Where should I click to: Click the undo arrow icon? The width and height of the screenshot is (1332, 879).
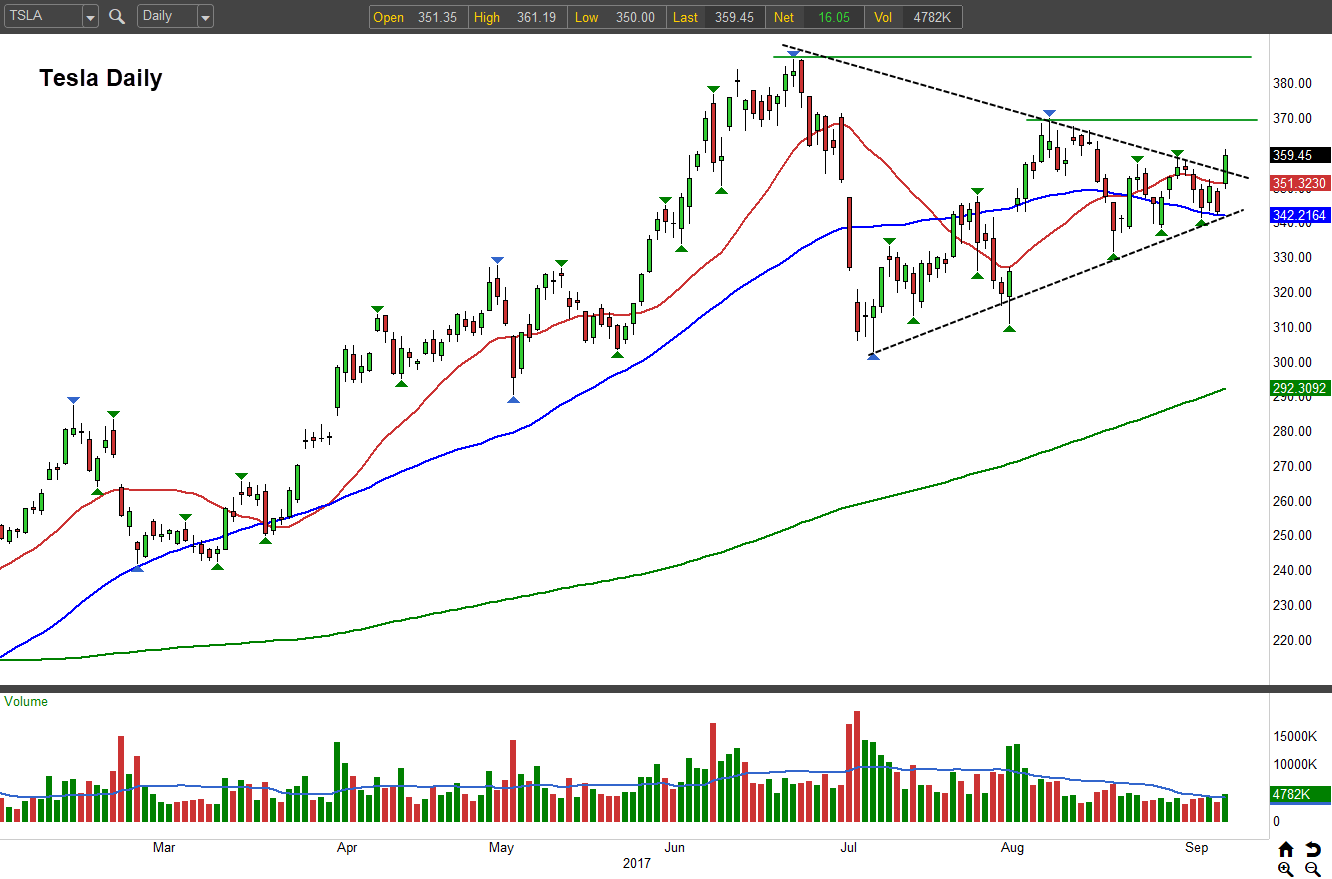pyautogui.click(x=1312, y=849)
